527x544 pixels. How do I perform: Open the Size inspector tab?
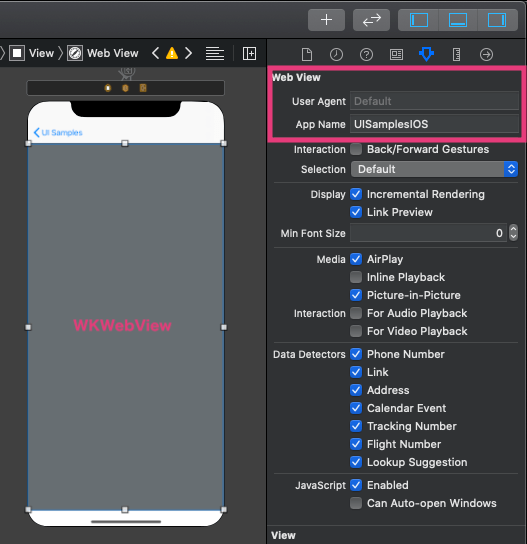457,54
